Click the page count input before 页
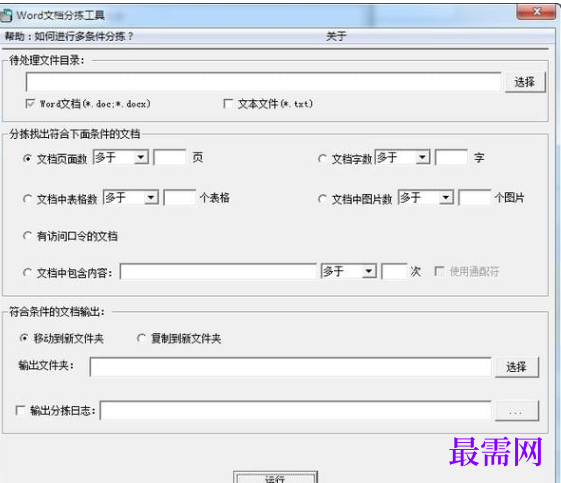 [x=170, y=157]
